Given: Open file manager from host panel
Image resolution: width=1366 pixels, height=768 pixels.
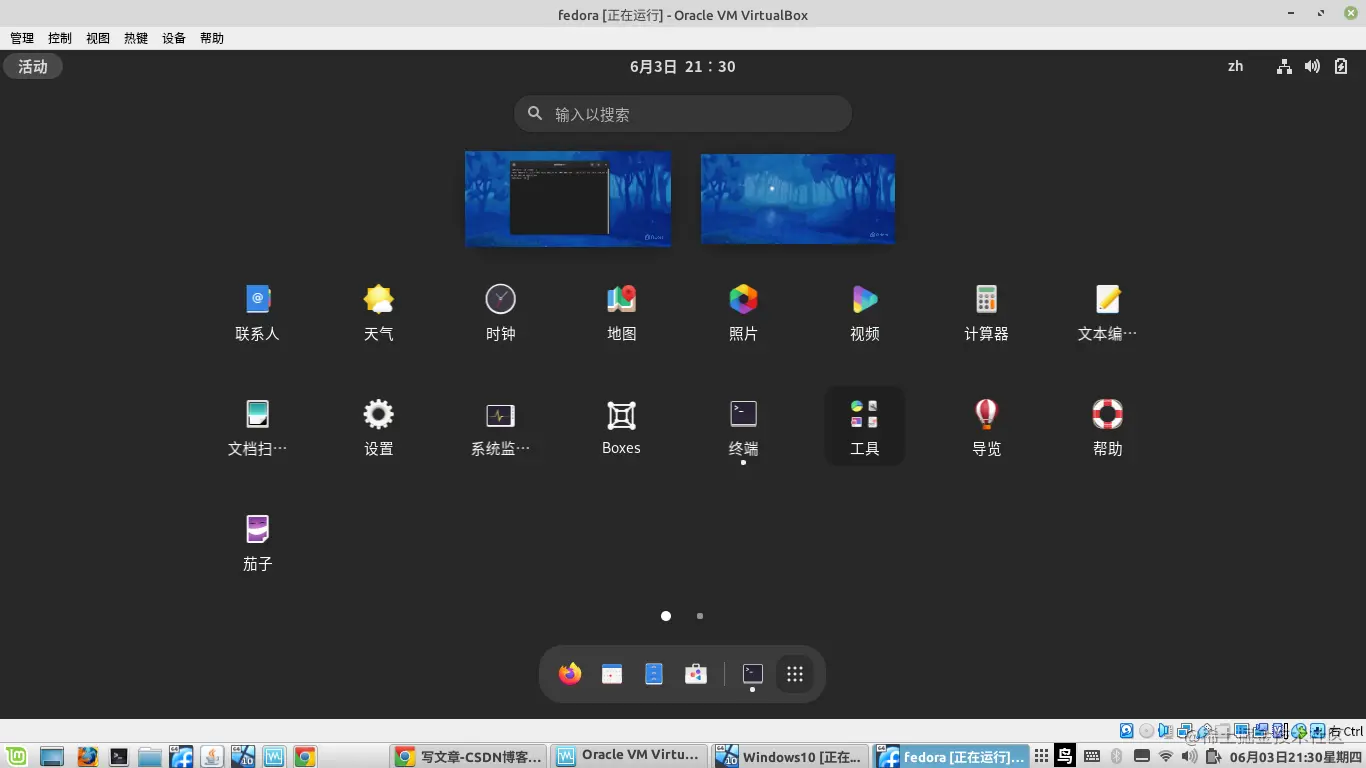Looking at the screenshot, I should pos(150,756).
